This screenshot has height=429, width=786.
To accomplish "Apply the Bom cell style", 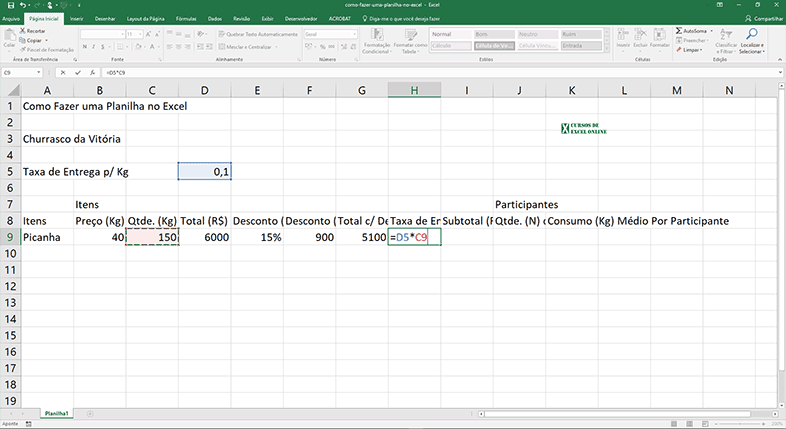I will click(494, 34).
